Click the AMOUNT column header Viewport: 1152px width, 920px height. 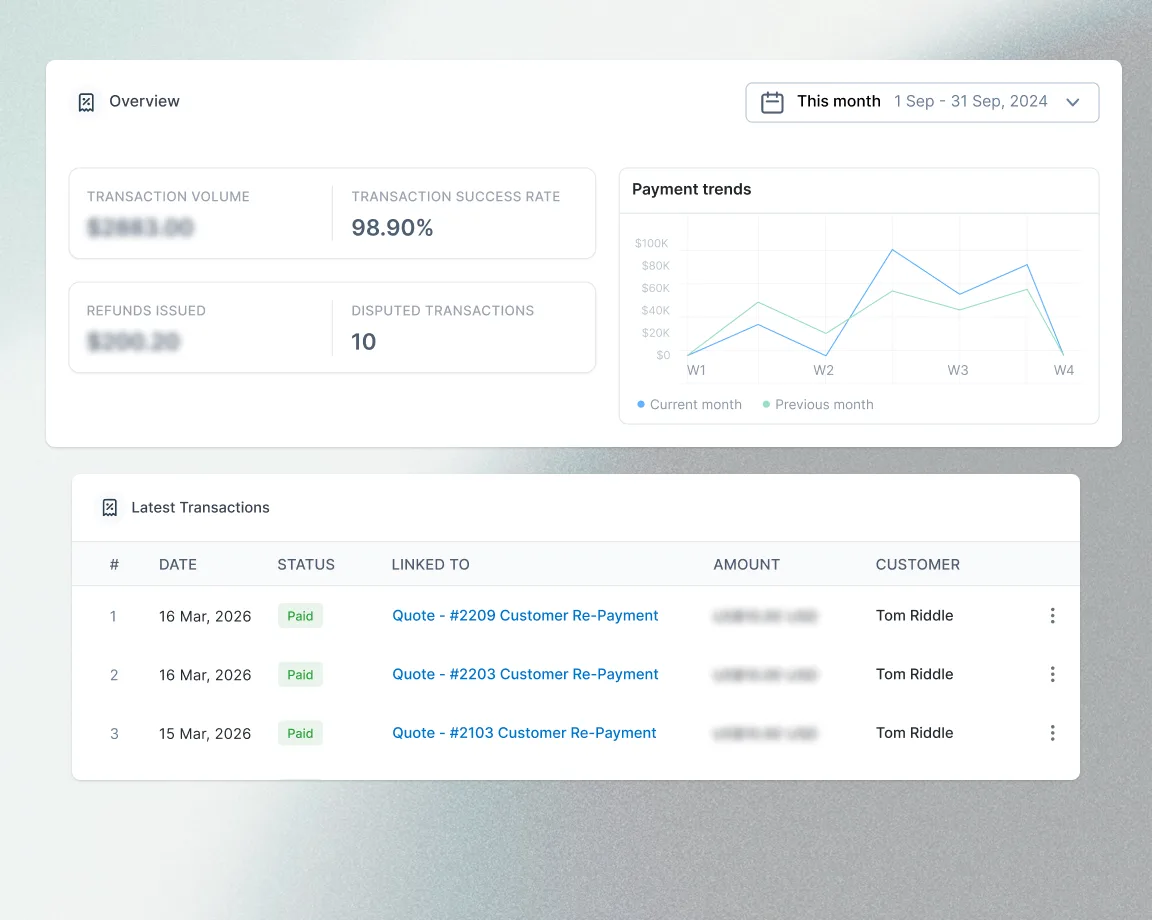[x=746, y=564]
